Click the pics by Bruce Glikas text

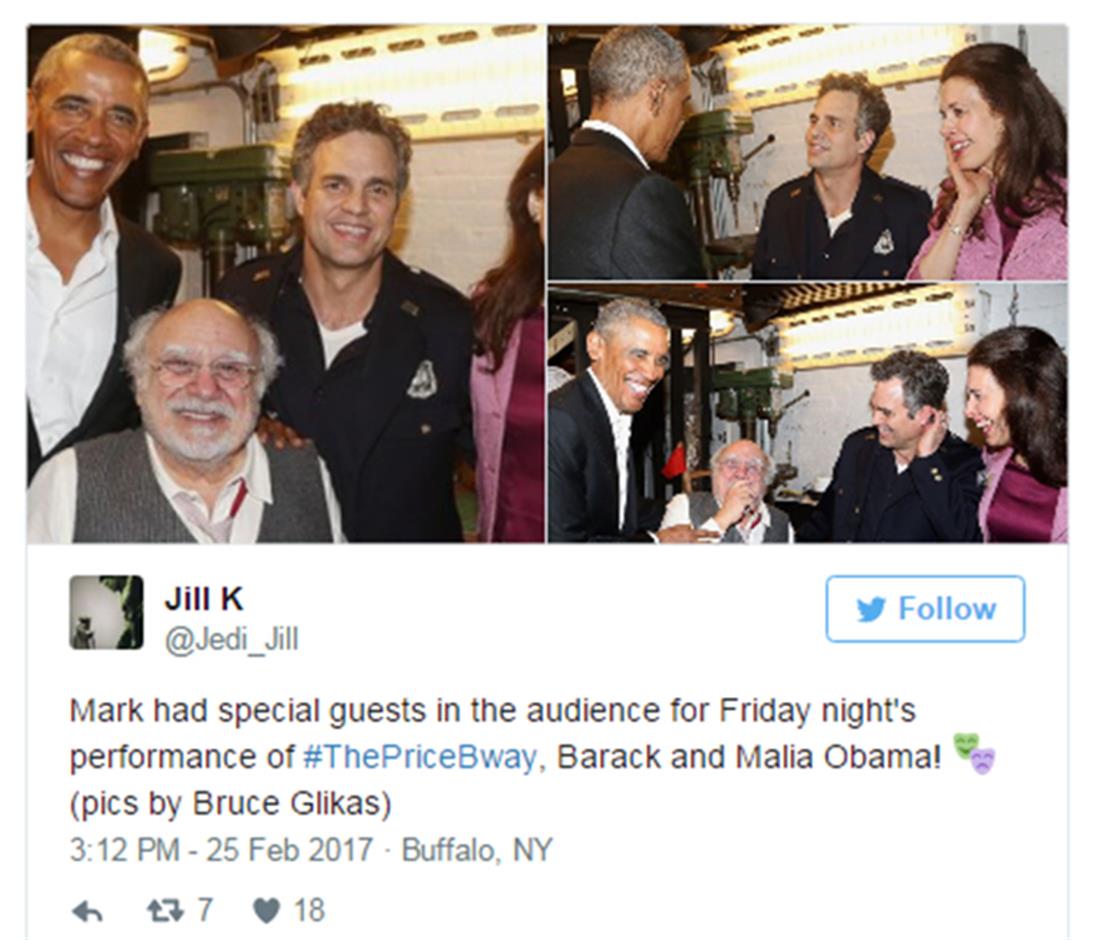(230, 804)
